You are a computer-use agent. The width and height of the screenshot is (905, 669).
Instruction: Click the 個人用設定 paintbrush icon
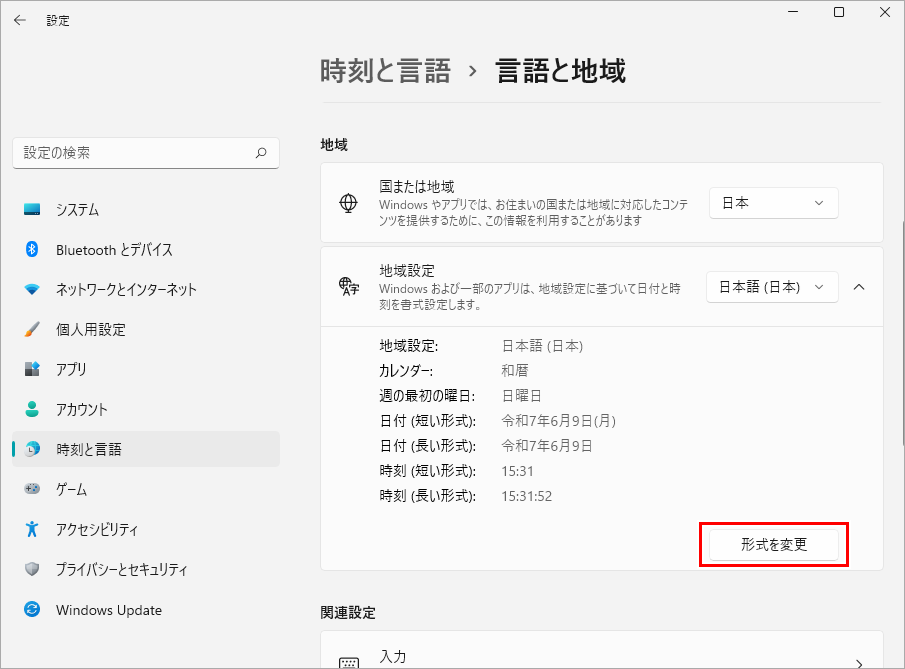coord(32,329)
